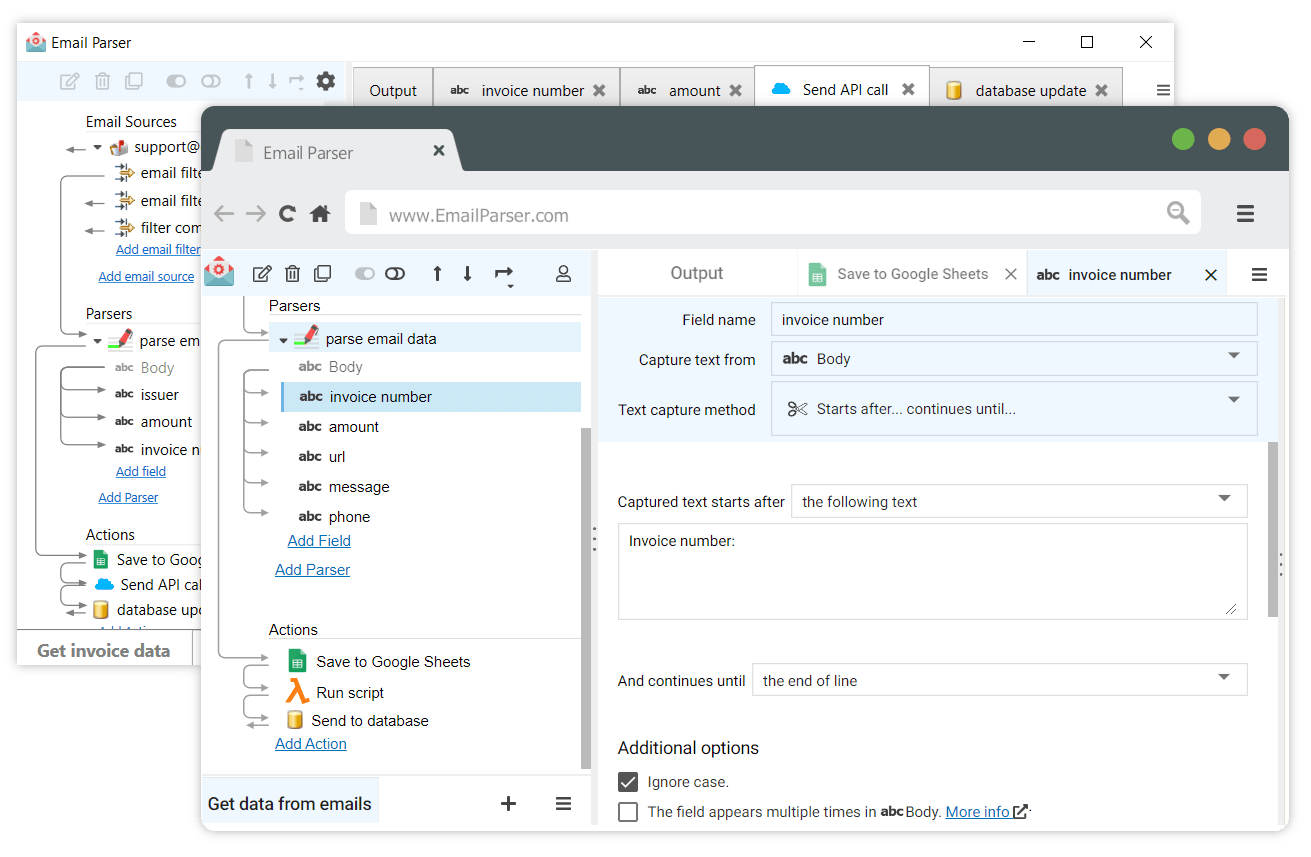Click the Add Parser link in front window
This screenshot has width=1311, height=857.
click(312, 570)
